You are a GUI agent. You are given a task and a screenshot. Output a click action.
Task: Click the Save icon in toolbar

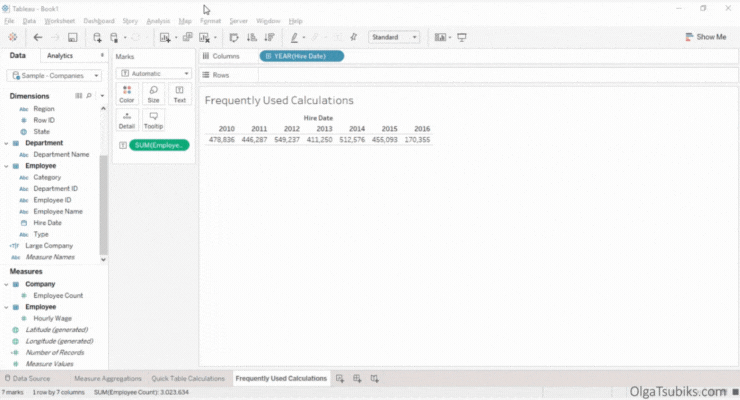[x=72, y=37]
